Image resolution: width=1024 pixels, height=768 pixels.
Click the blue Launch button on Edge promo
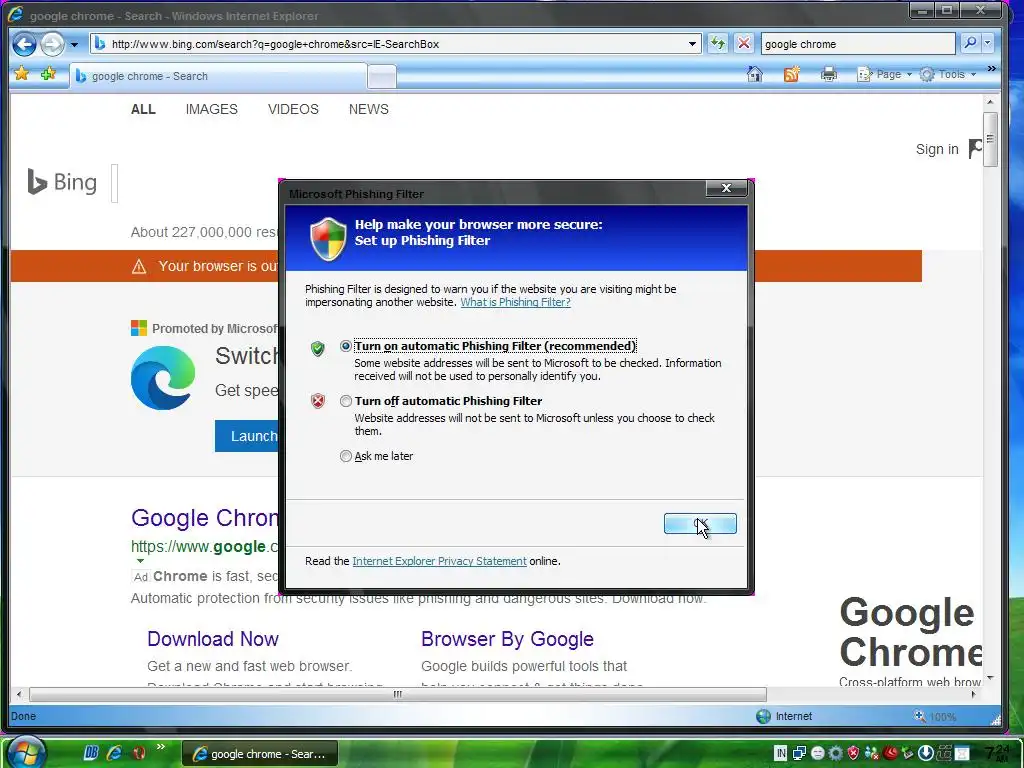coord(247,436)
